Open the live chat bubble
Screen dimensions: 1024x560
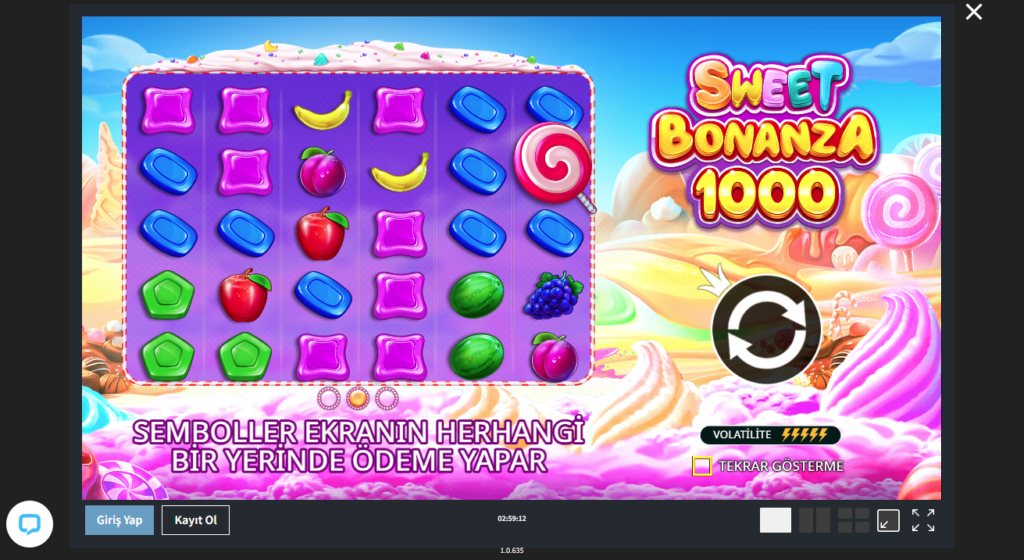(x=29, y=523)
